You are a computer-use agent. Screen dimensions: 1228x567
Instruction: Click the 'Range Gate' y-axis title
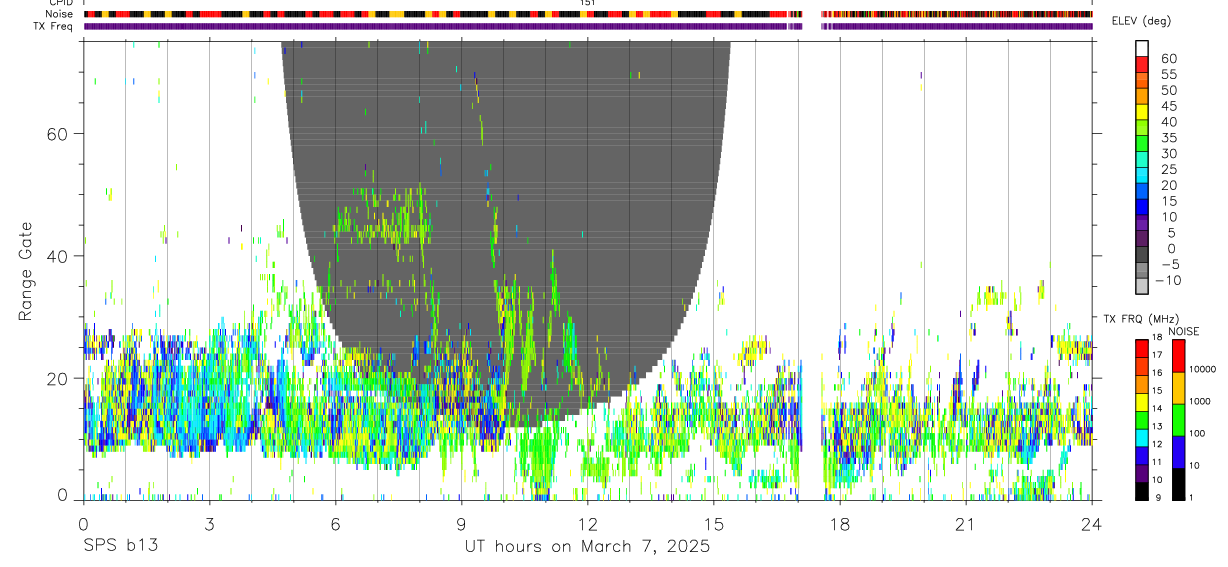[x=28, y=271]
